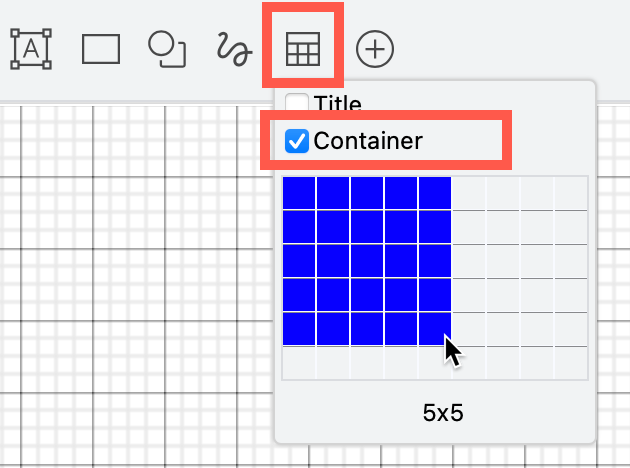Enable the Title checkbox
The width and height of the screenshot is (630, 468).
[x=297, y=103]
